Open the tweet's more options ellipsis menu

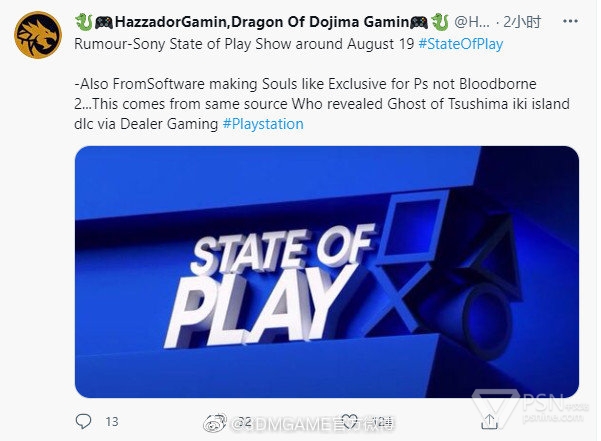tap(570, 21)
